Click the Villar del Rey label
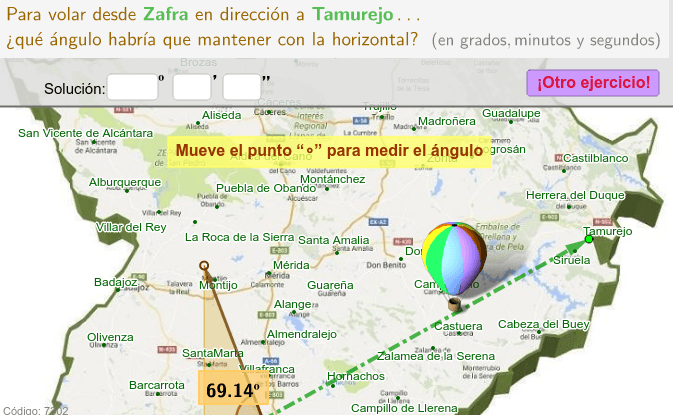Viewport: 675px width, 417px height. coord(131,227)
